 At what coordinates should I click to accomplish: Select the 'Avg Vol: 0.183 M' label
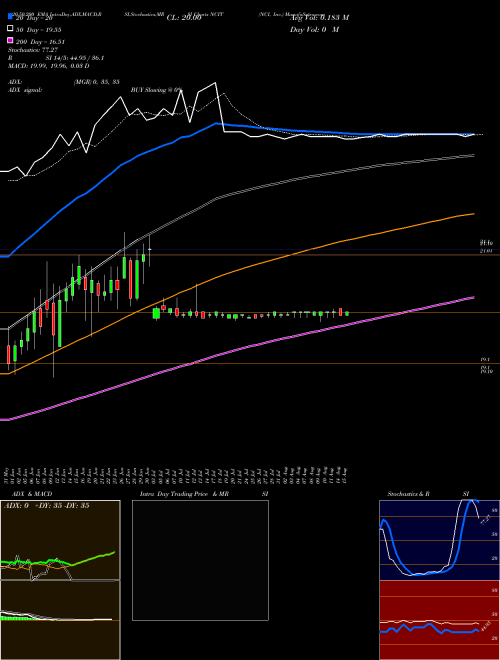tap(319, 18)
